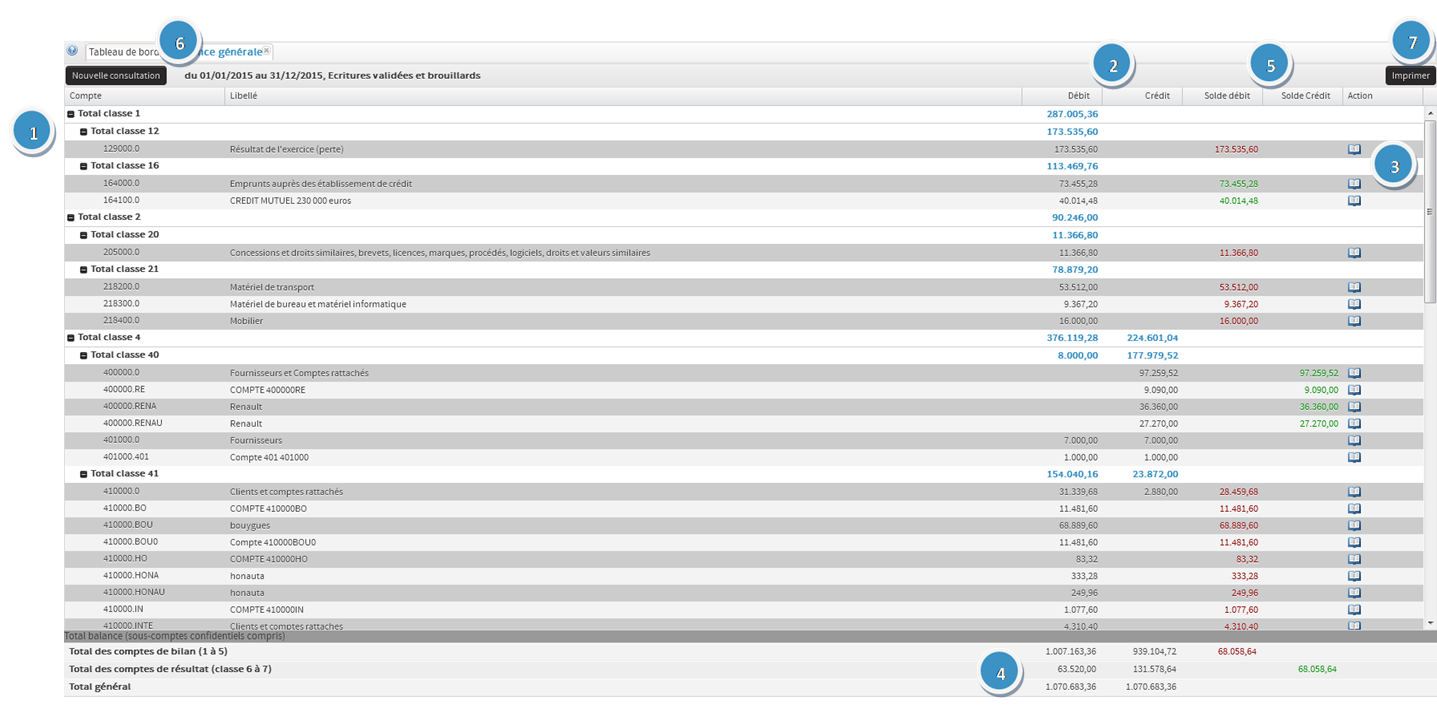This screenshot has height=719, width=1437.
Task: Click the scrollbar down arrow
Action: 1429,623
